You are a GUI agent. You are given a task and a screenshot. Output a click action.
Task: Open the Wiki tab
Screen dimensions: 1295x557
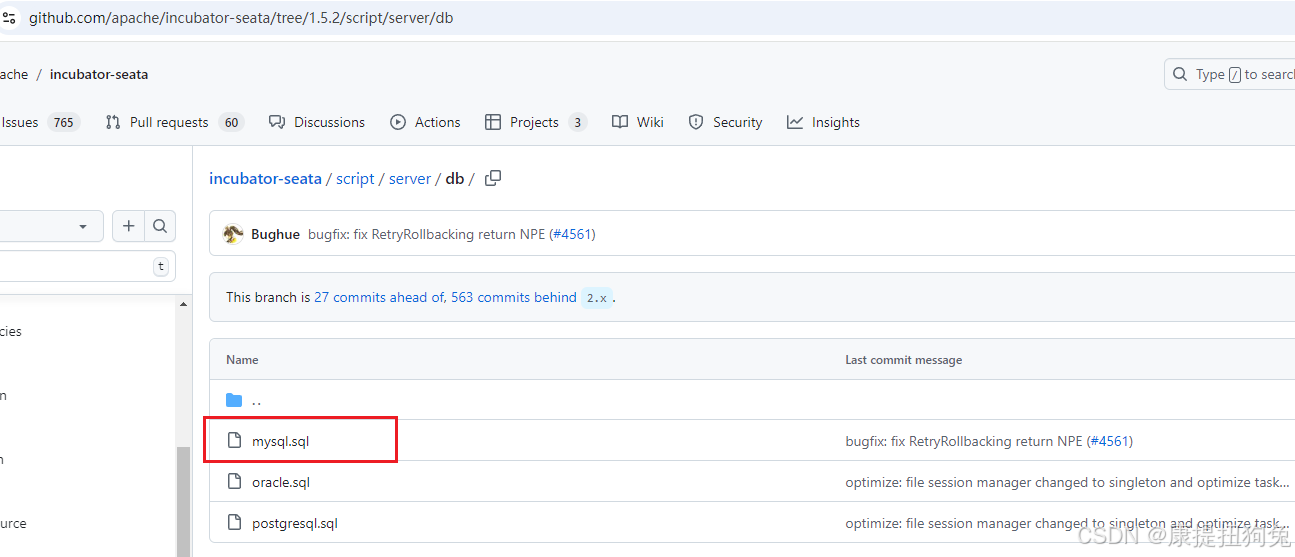(x=638, y=122)
